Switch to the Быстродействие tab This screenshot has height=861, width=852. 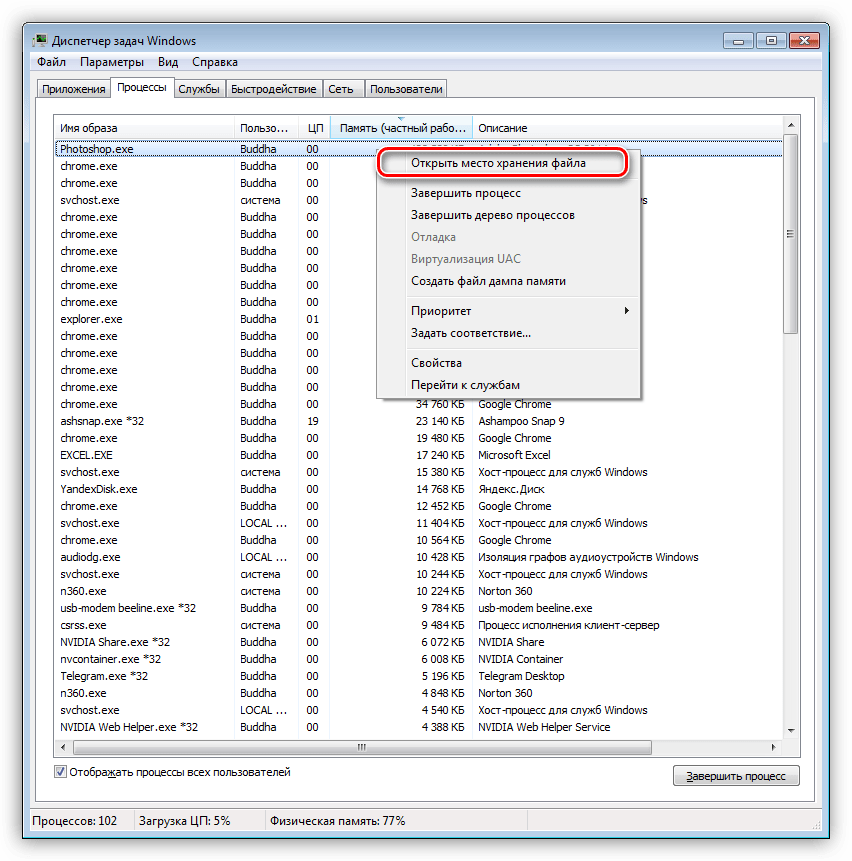273,89
